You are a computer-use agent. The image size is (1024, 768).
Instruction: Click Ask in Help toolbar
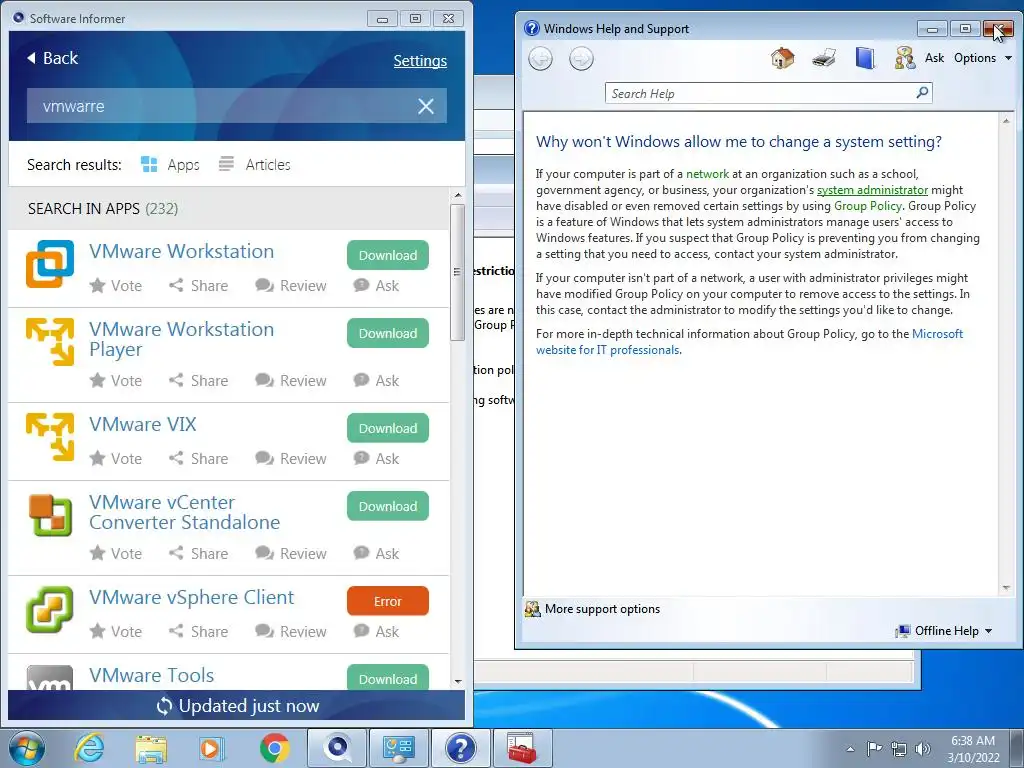pyautogui.click(x=920, y=58)
